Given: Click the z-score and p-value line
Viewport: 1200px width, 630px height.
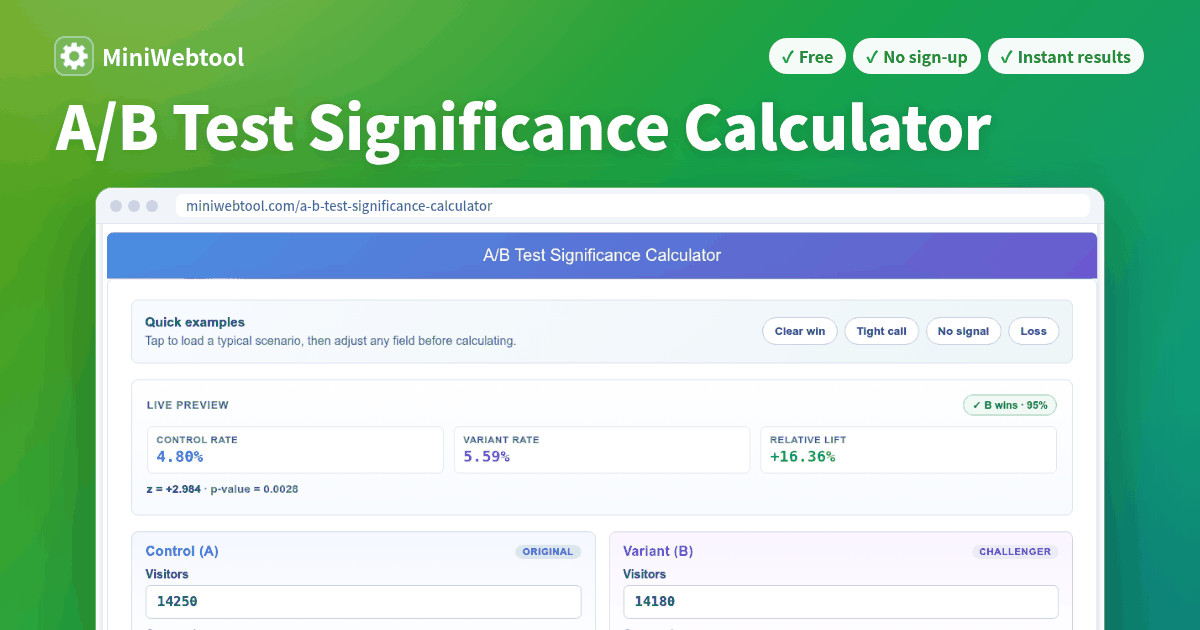Looking at the screenshot, I should (222, 489).
